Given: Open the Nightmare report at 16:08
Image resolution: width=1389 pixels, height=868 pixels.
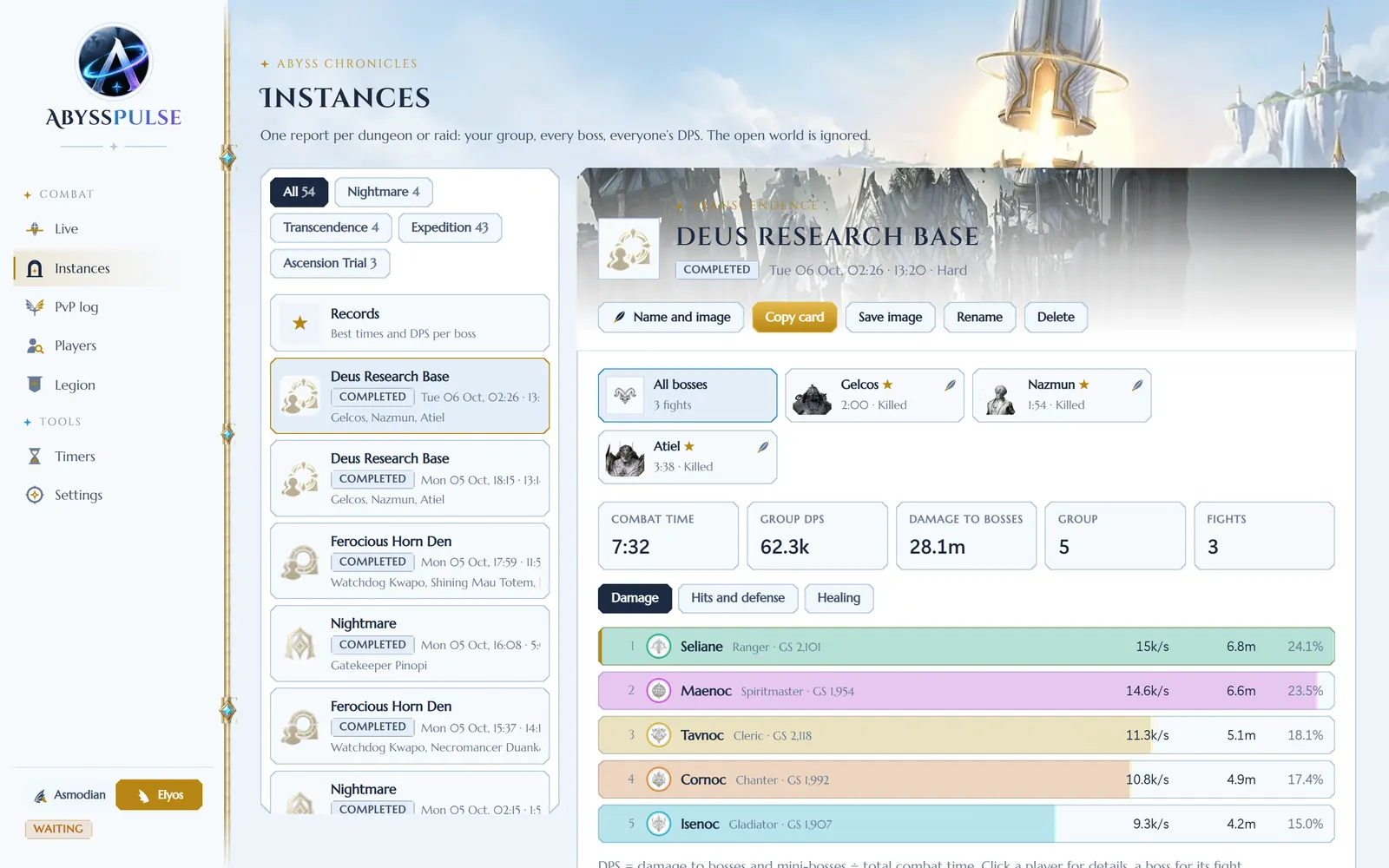Looking at the screenshot, I should tap(410, 643).
